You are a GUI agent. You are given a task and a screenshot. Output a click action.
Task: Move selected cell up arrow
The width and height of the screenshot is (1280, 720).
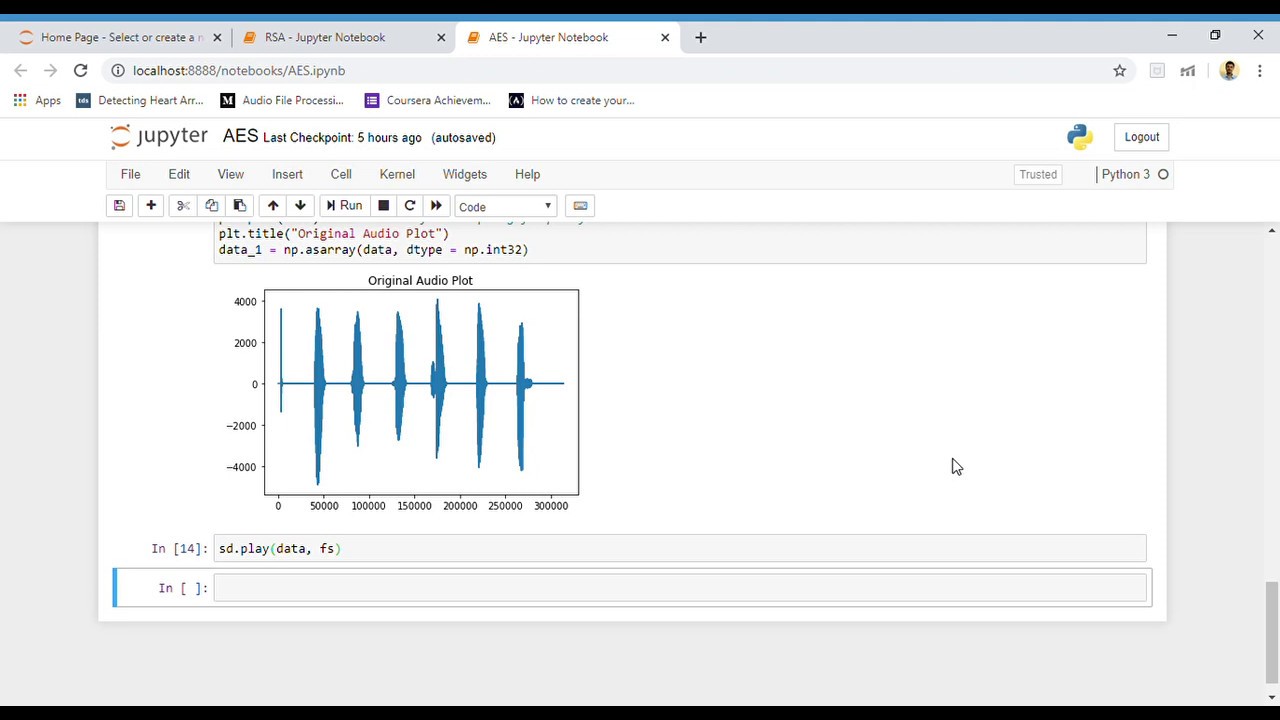tap(273, 206)
